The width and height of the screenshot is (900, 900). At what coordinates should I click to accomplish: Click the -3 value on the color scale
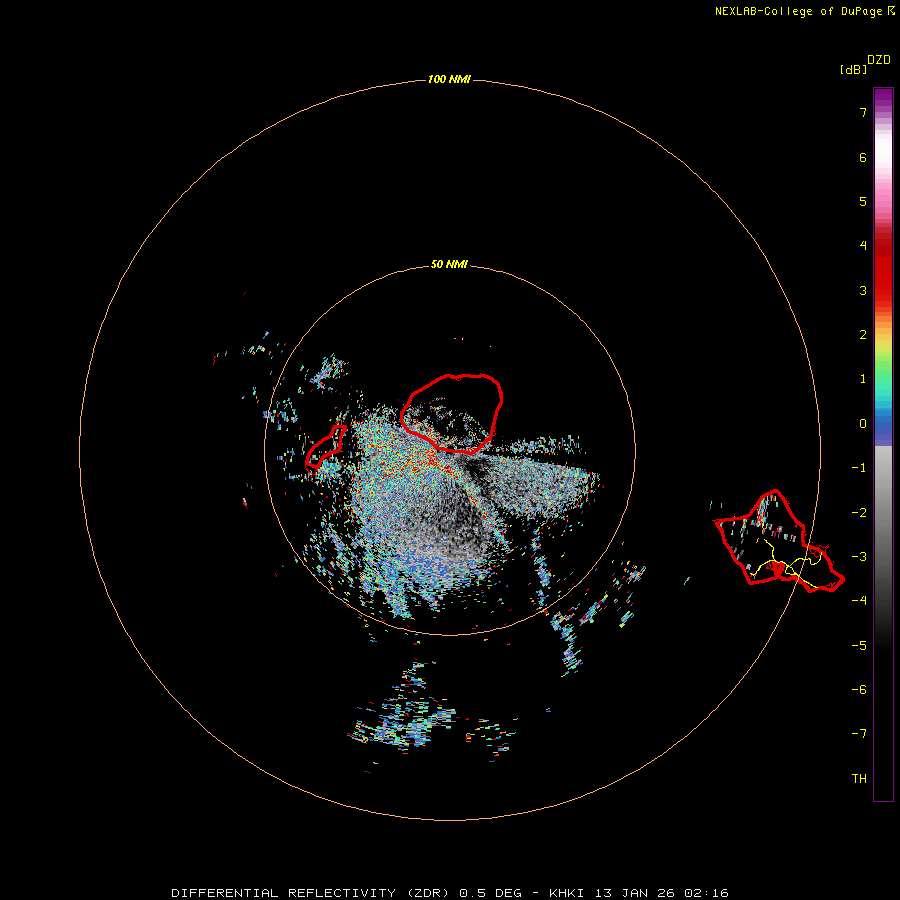coord(859,557)
